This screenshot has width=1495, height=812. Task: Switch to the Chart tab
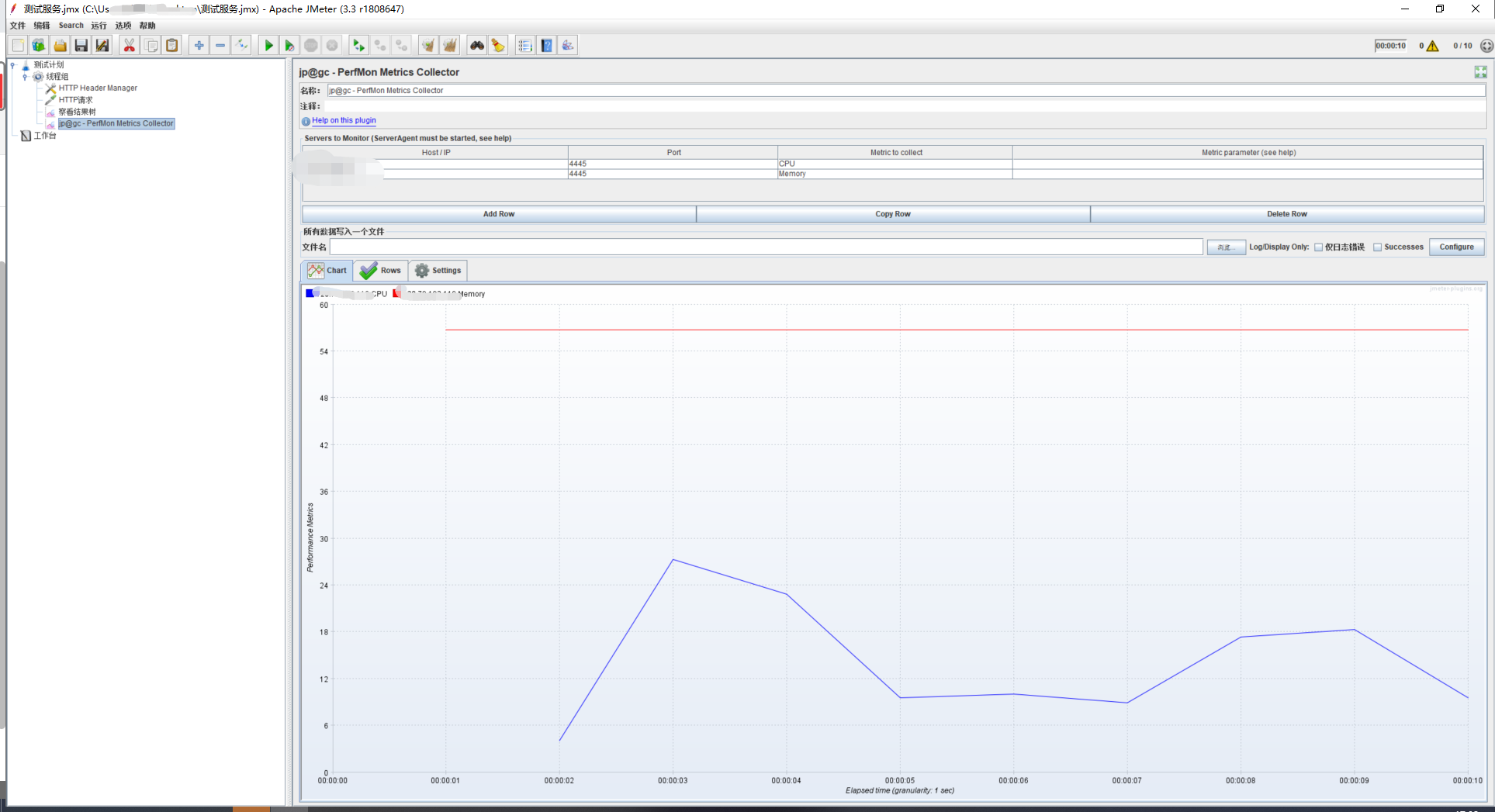pos(327,271)
